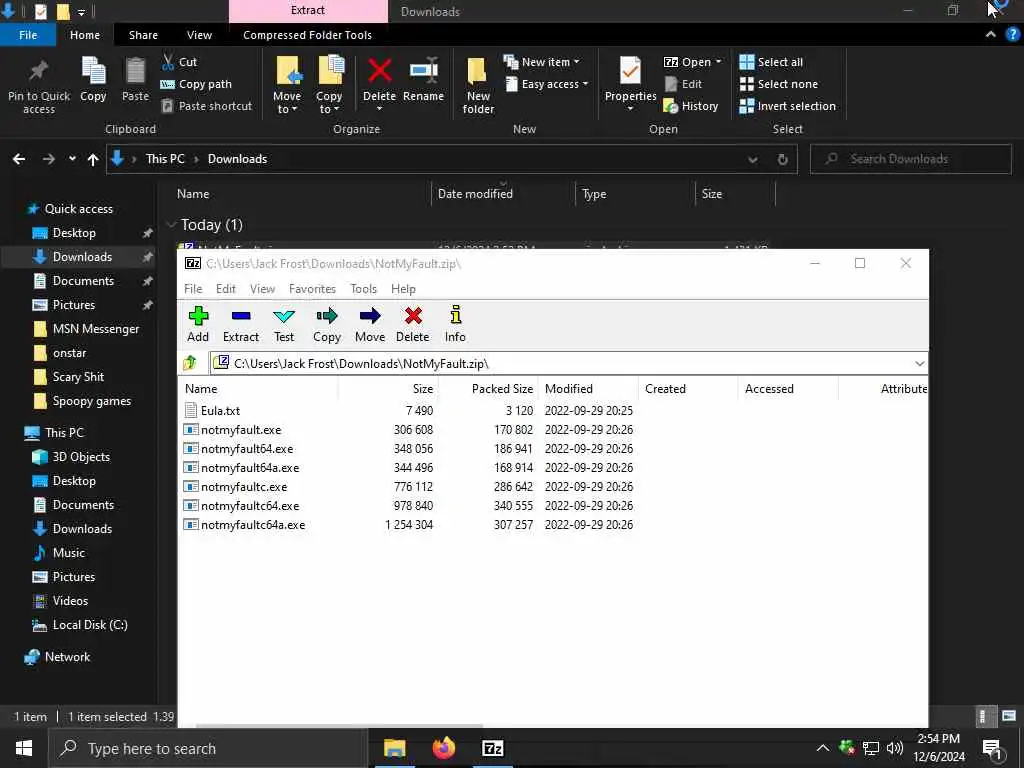Click the red Delete button in Explorer ribbon

click(x=379, y=84)
